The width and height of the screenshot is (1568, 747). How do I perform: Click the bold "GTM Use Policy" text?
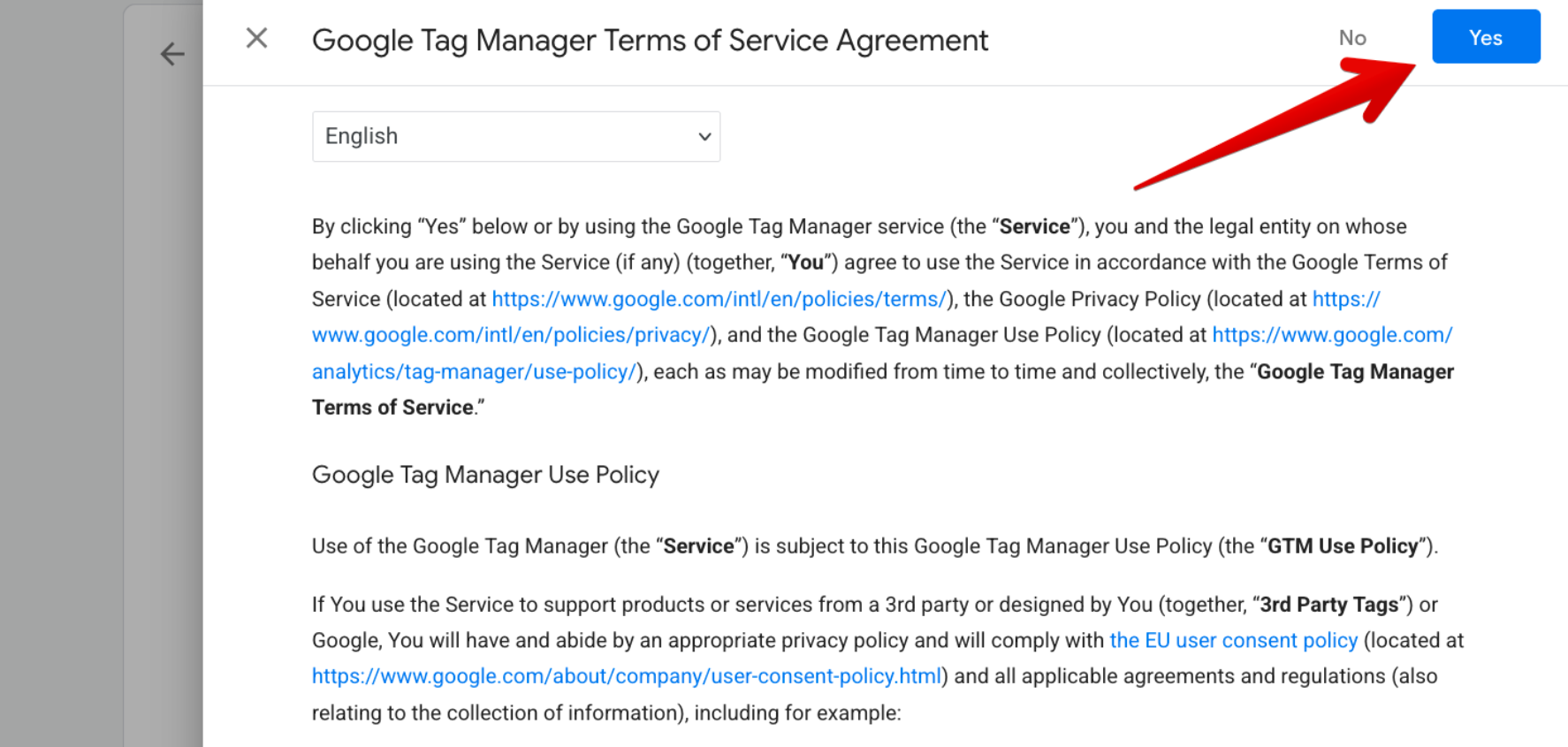[x=1343, y=546]
